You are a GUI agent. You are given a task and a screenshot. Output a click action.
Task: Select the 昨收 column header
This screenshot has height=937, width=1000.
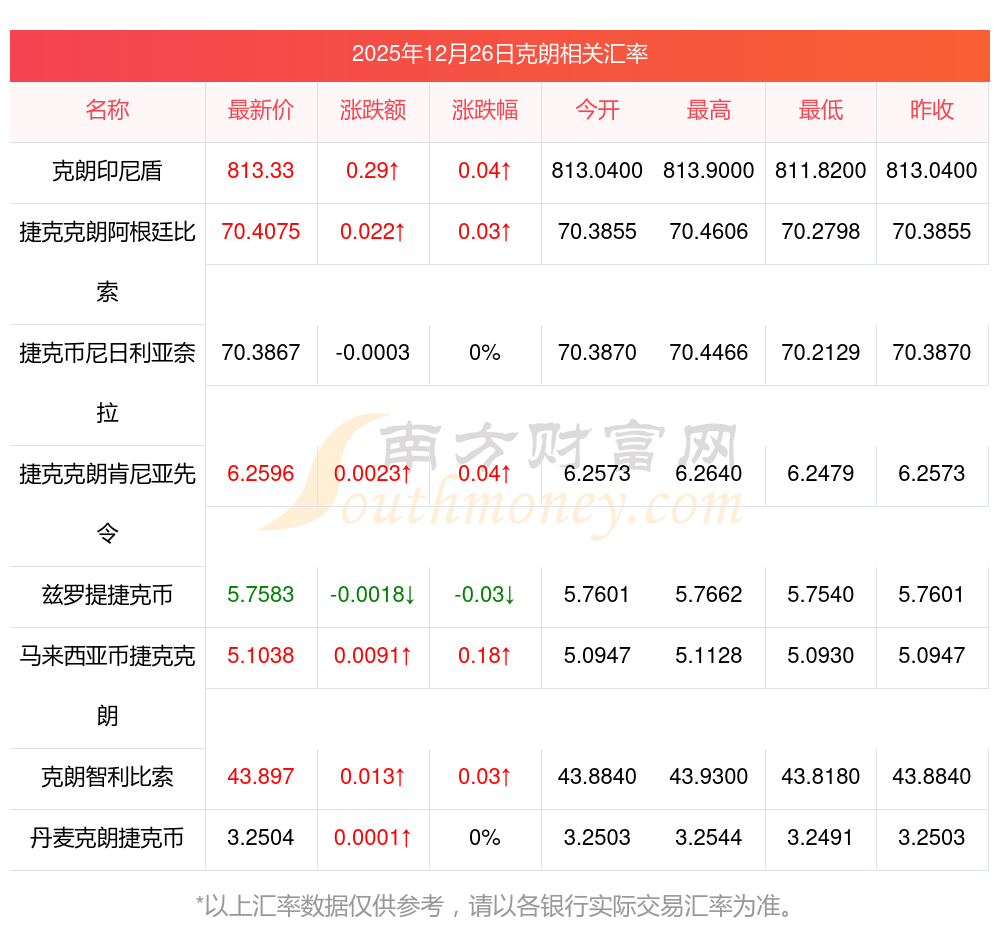[932, 110]
